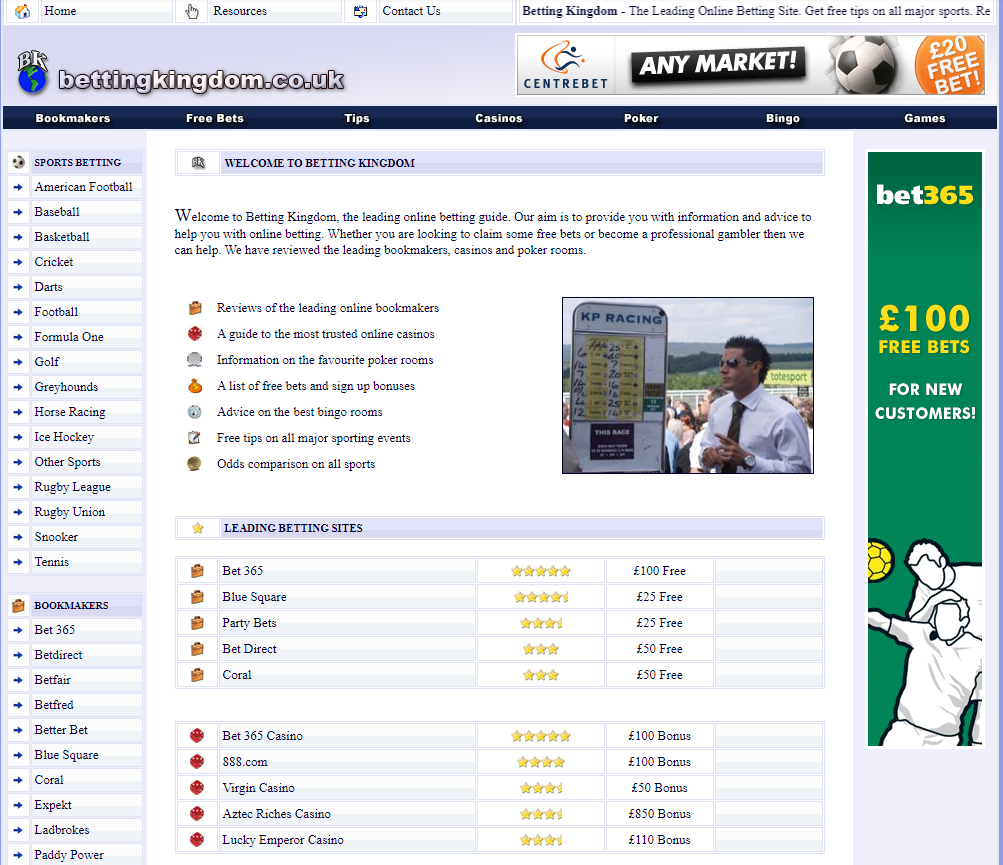Screen dimensions: 1003x865
Task: Click the Resources hand pointer icon
Action: pyautogui.click(x=191, y=11)
